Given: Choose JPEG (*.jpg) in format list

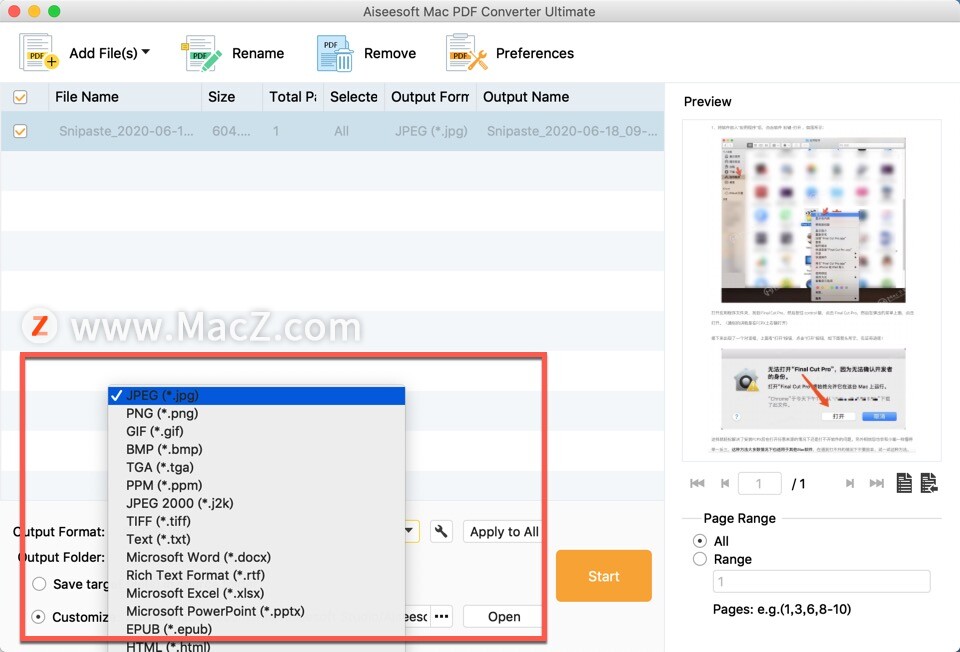Looking at the screenshot, I should pos(257,395).
